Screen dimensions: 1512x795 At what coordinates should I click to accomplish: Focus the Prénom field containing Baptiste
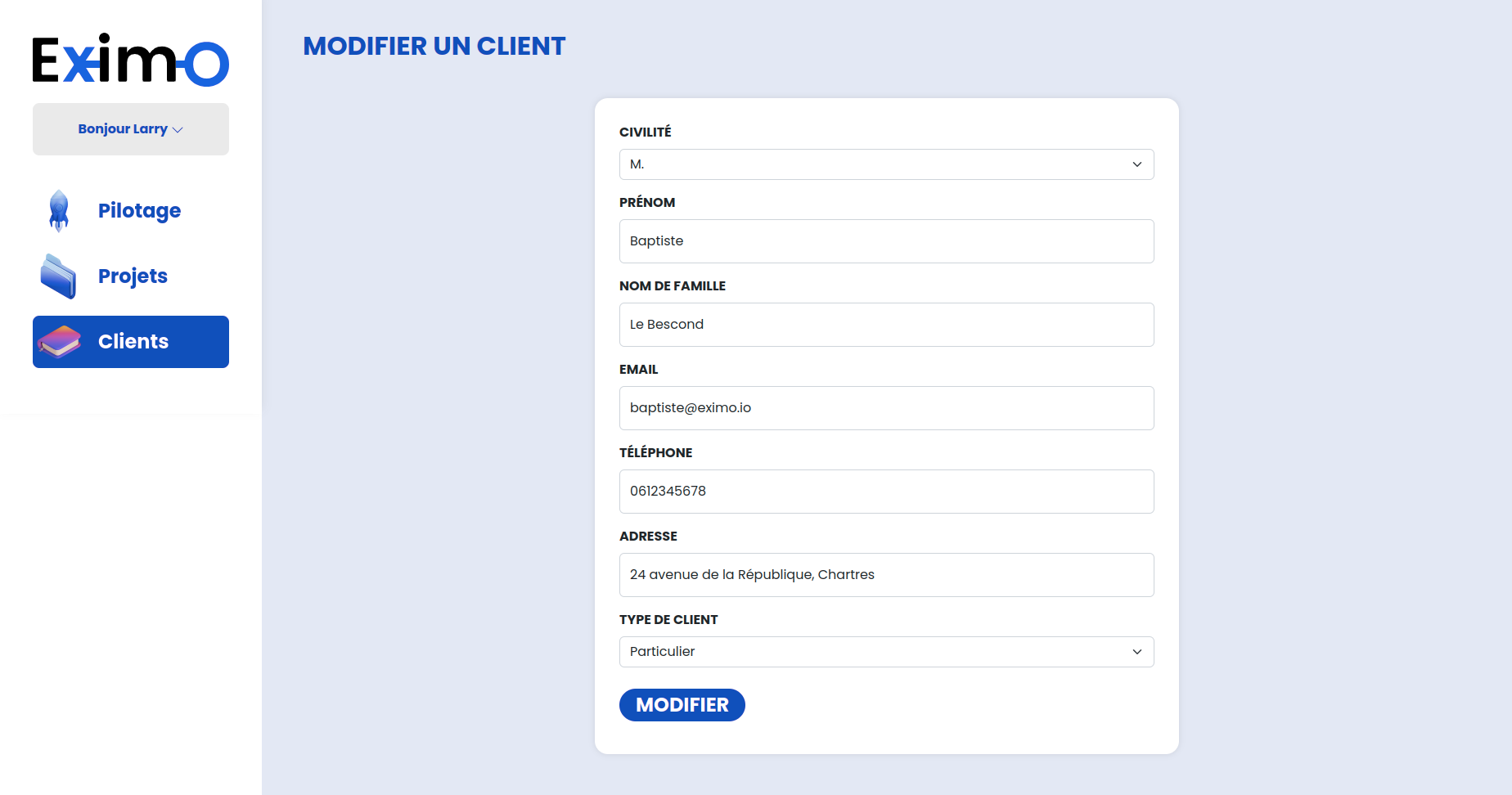pos(886,241)
